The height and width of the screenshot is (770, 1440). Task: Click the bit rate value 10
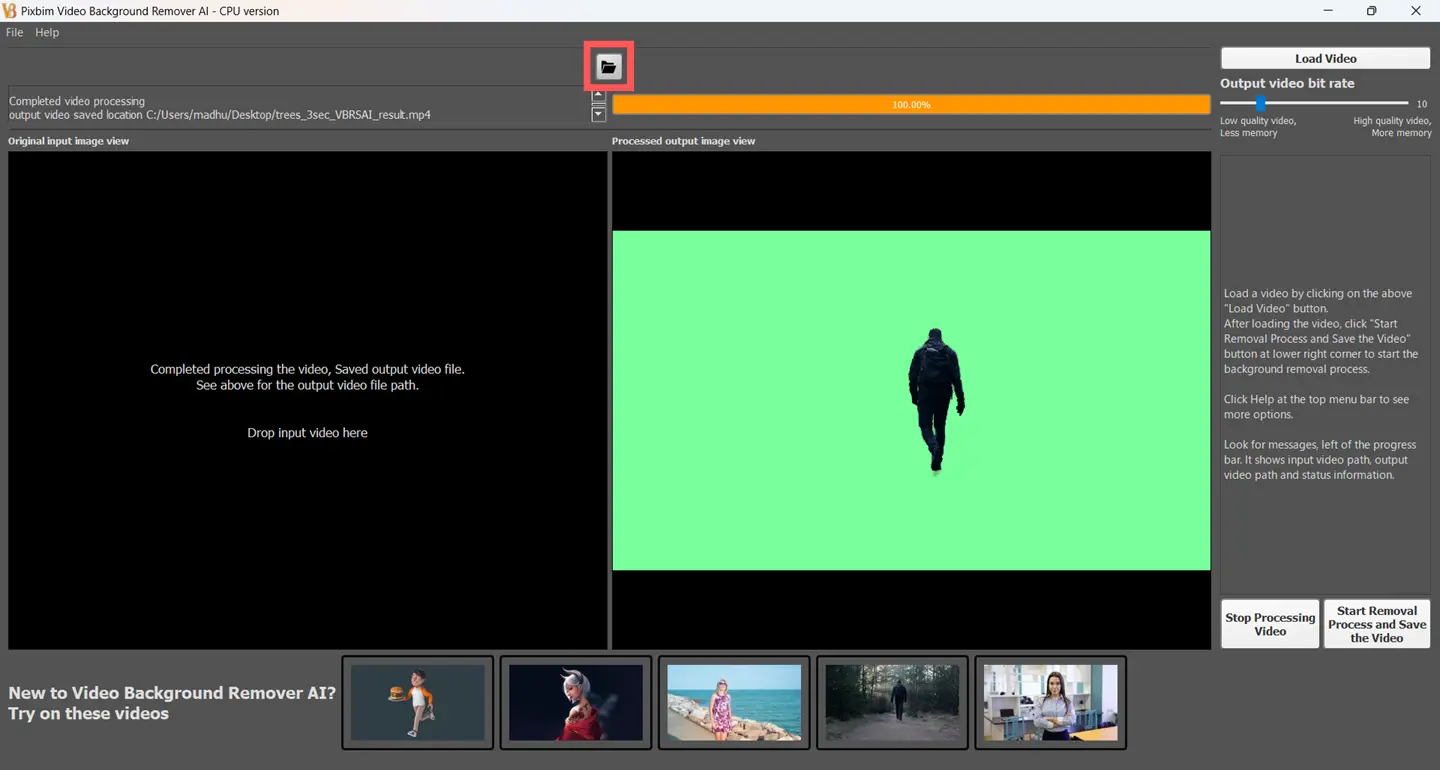click(1422, 104)
